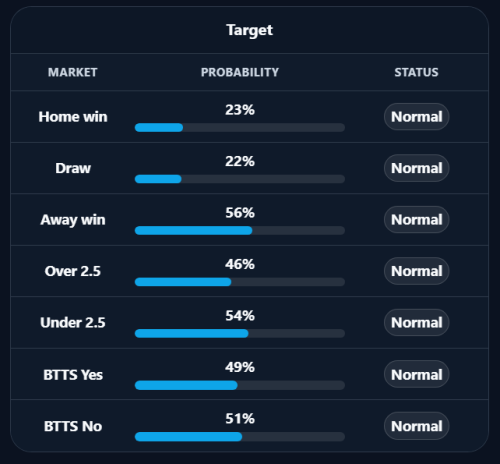Click the PROBABILITY column header

240,72
